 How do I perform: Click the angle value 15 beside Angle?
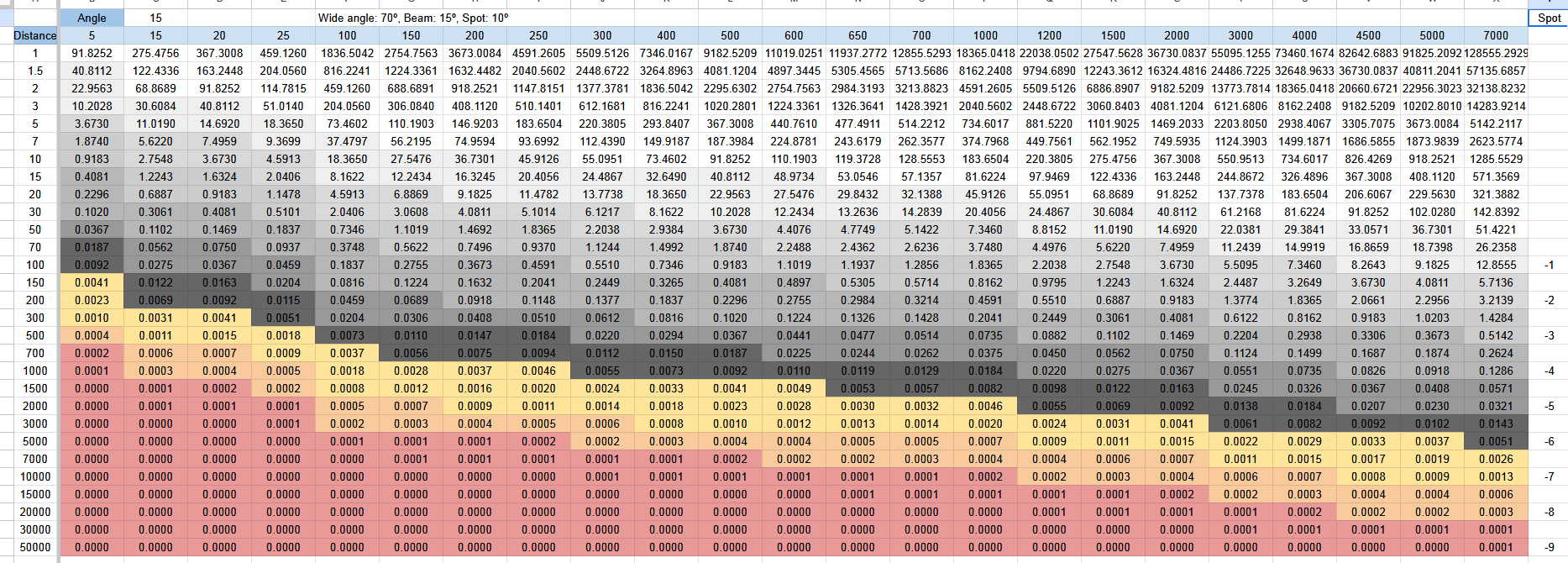point(155,18)
